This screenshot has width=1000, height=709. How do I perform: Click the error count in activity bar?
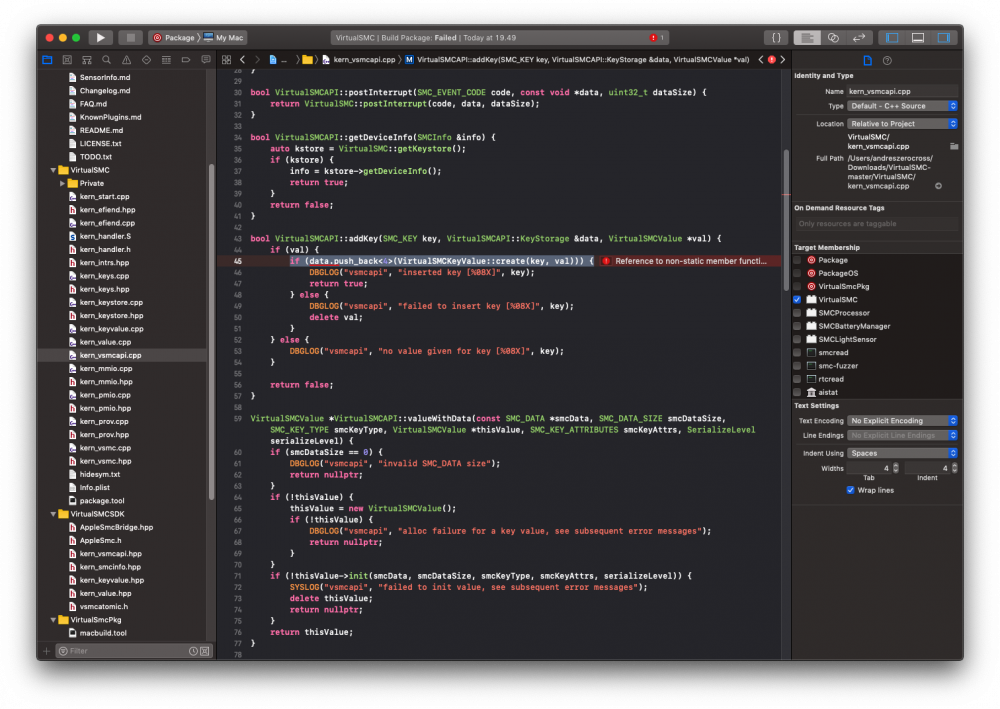click(x=656, y=38)
